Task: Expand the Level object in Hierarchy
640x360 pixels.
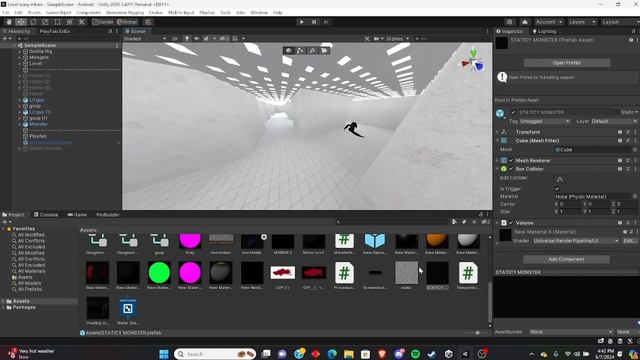Action: pyautogui.click(x=20, y=64)
